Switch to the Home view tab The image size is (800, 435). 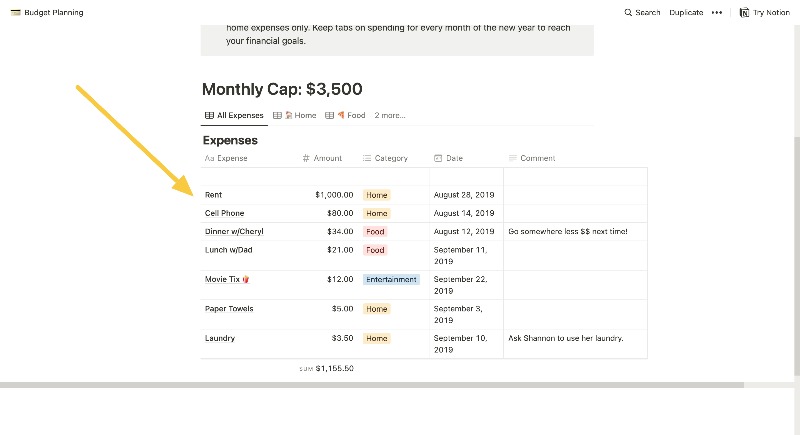point(294,115)
